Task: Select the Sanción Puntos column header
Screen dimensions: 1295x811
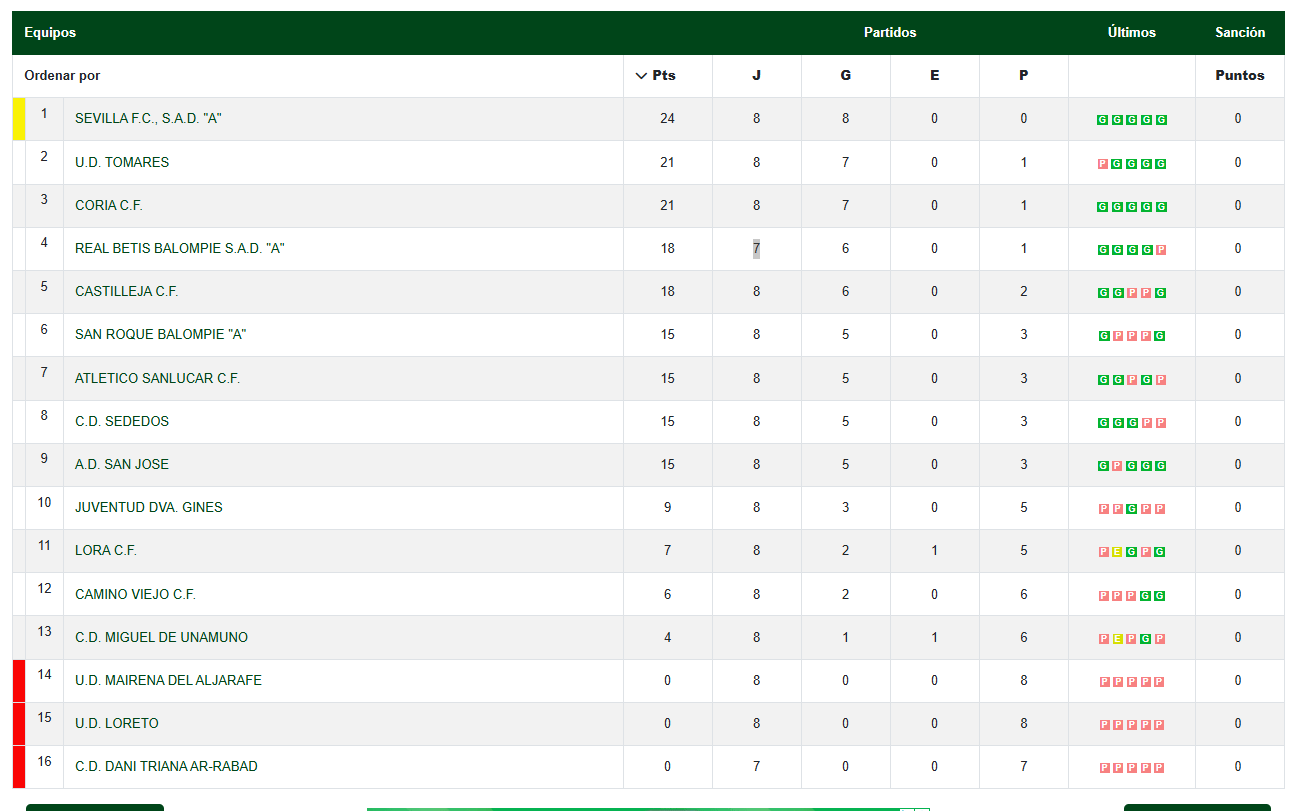Action: point(1240,75)
